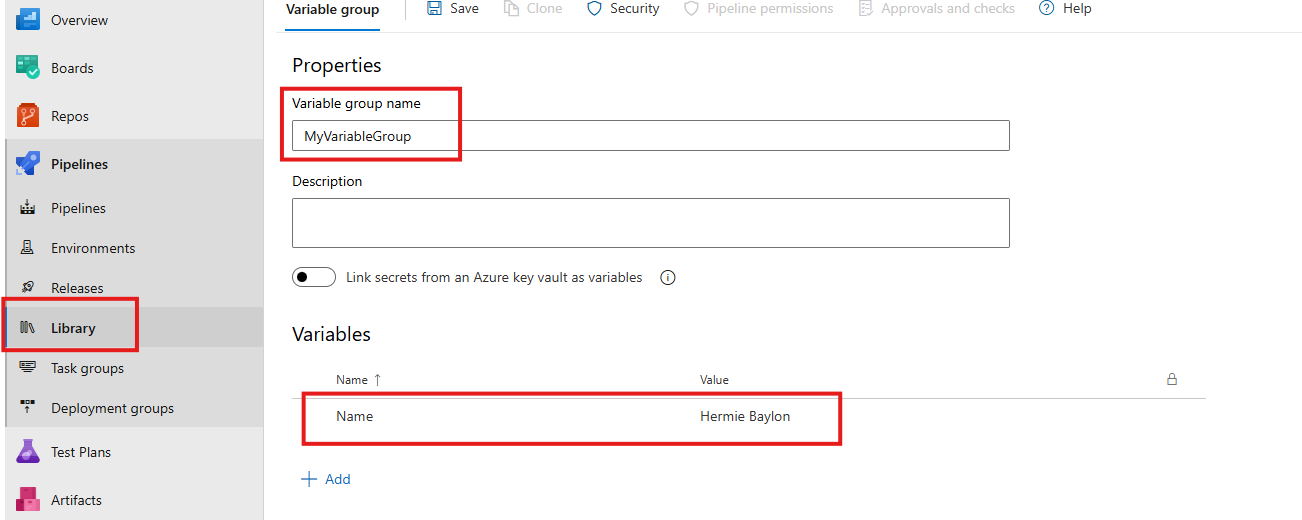1302x520 pixels.
Task: Click the Pipeline permissions shield icon
Action: [691, 8]
